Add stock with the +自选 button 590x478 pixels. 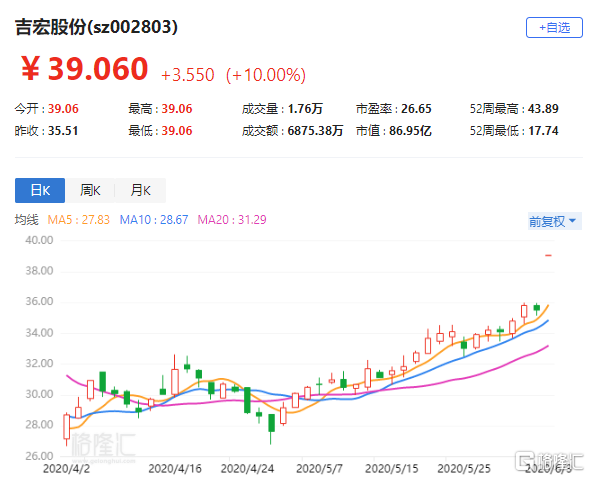coord(554,27)
